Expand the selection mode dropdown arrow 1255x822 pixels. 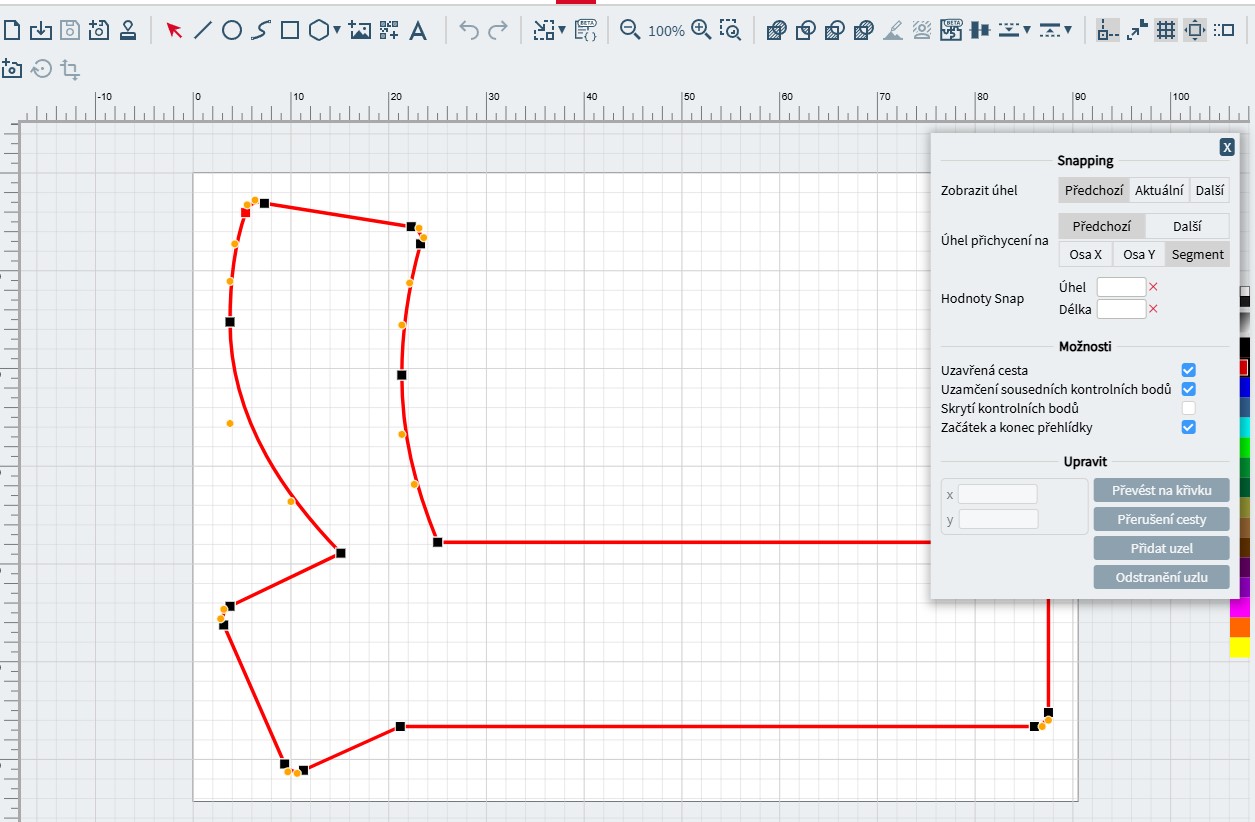(x=562, y=31)
